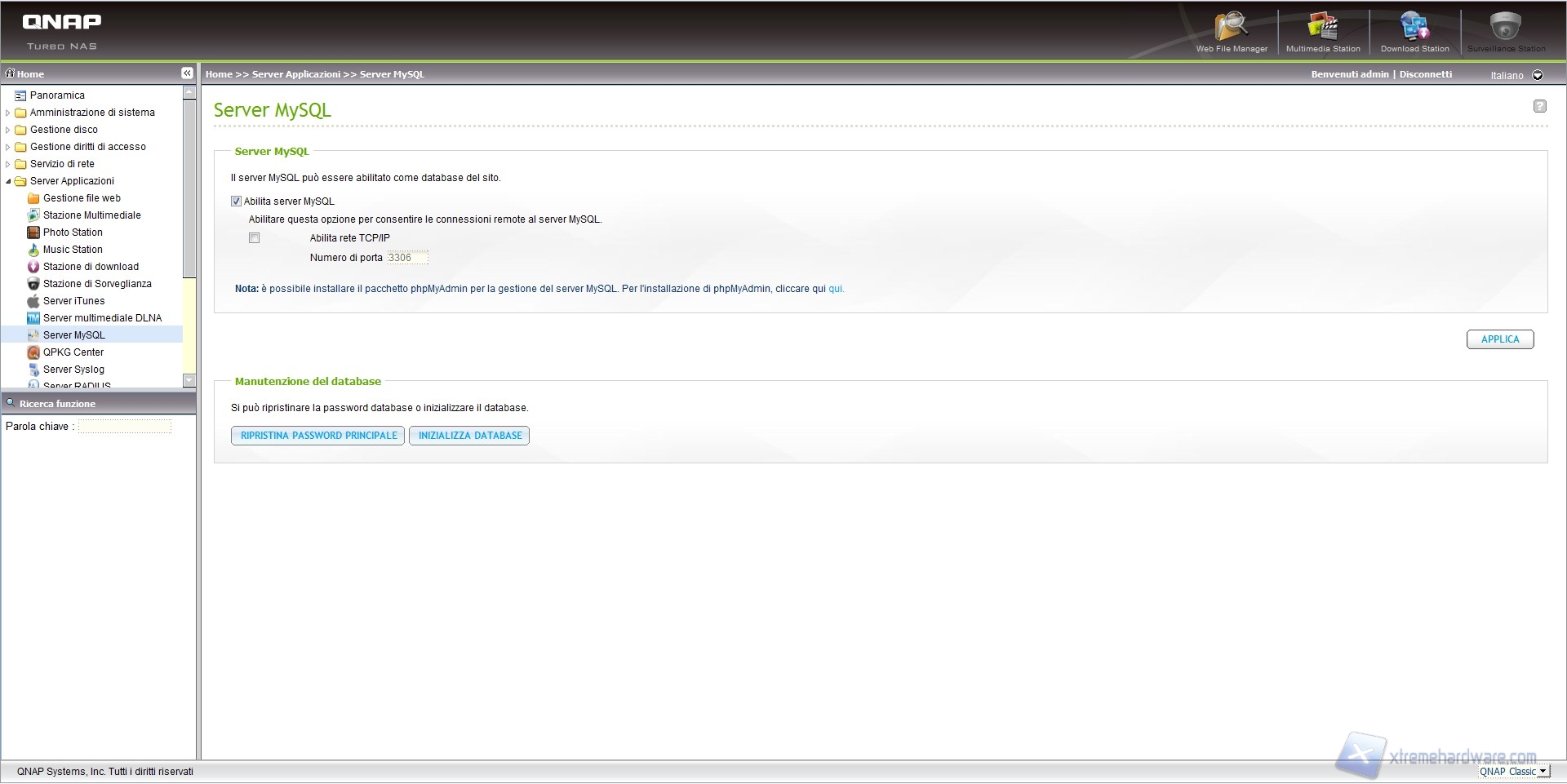Enable Abilita rete TCP/IP checkbox
Screen dimensions: 1567x784
point(255,238)
